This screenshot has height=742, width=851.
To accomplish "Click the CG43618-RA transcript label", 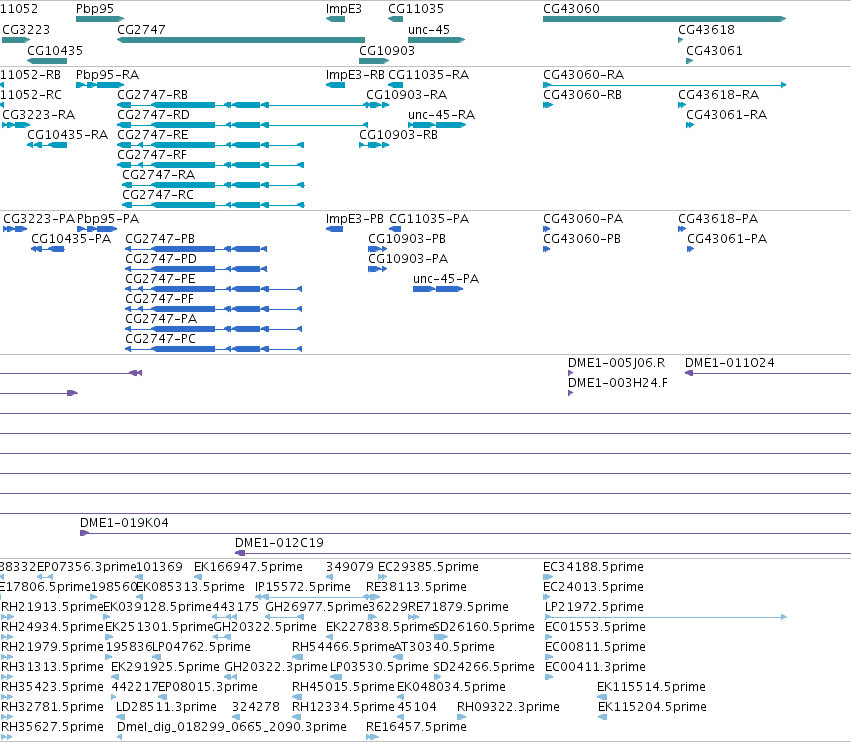I will tap(719, 94).
